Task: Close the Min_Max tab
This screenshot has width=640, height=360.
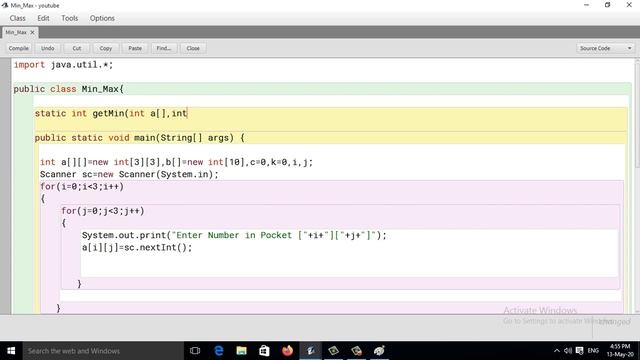Action: 33,32
